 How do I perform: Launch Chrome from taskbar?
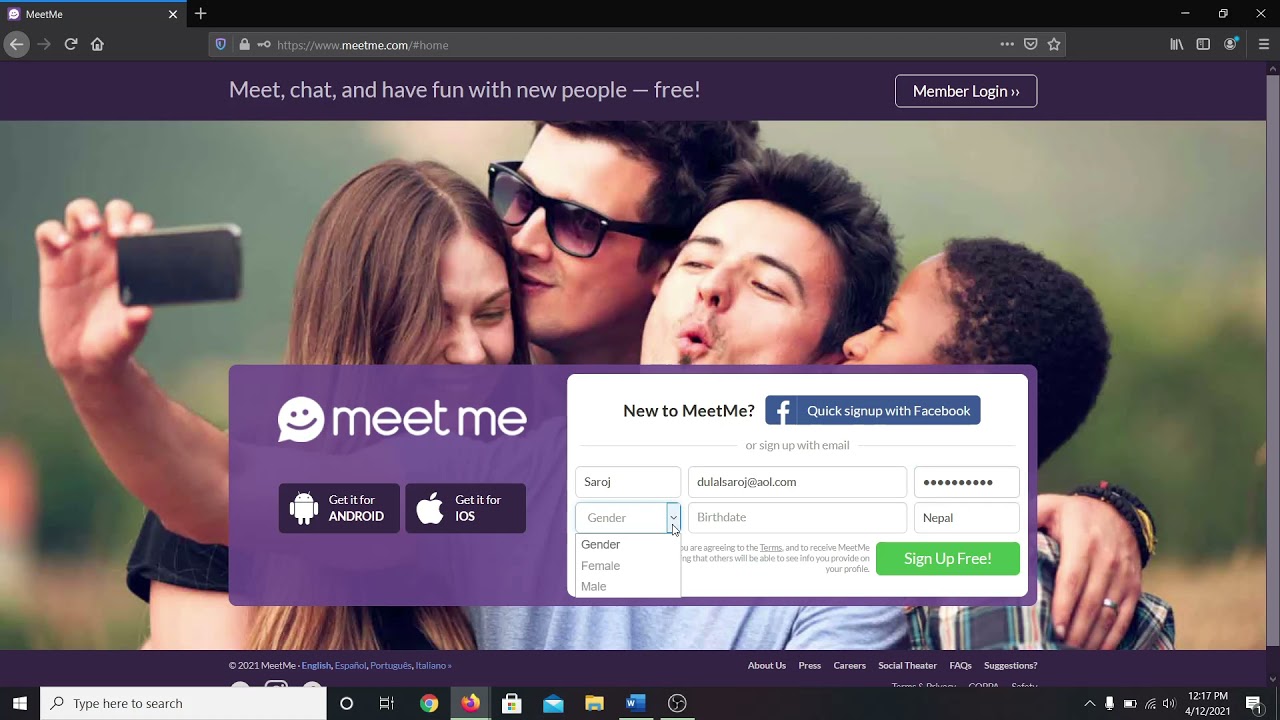[429, 703]
